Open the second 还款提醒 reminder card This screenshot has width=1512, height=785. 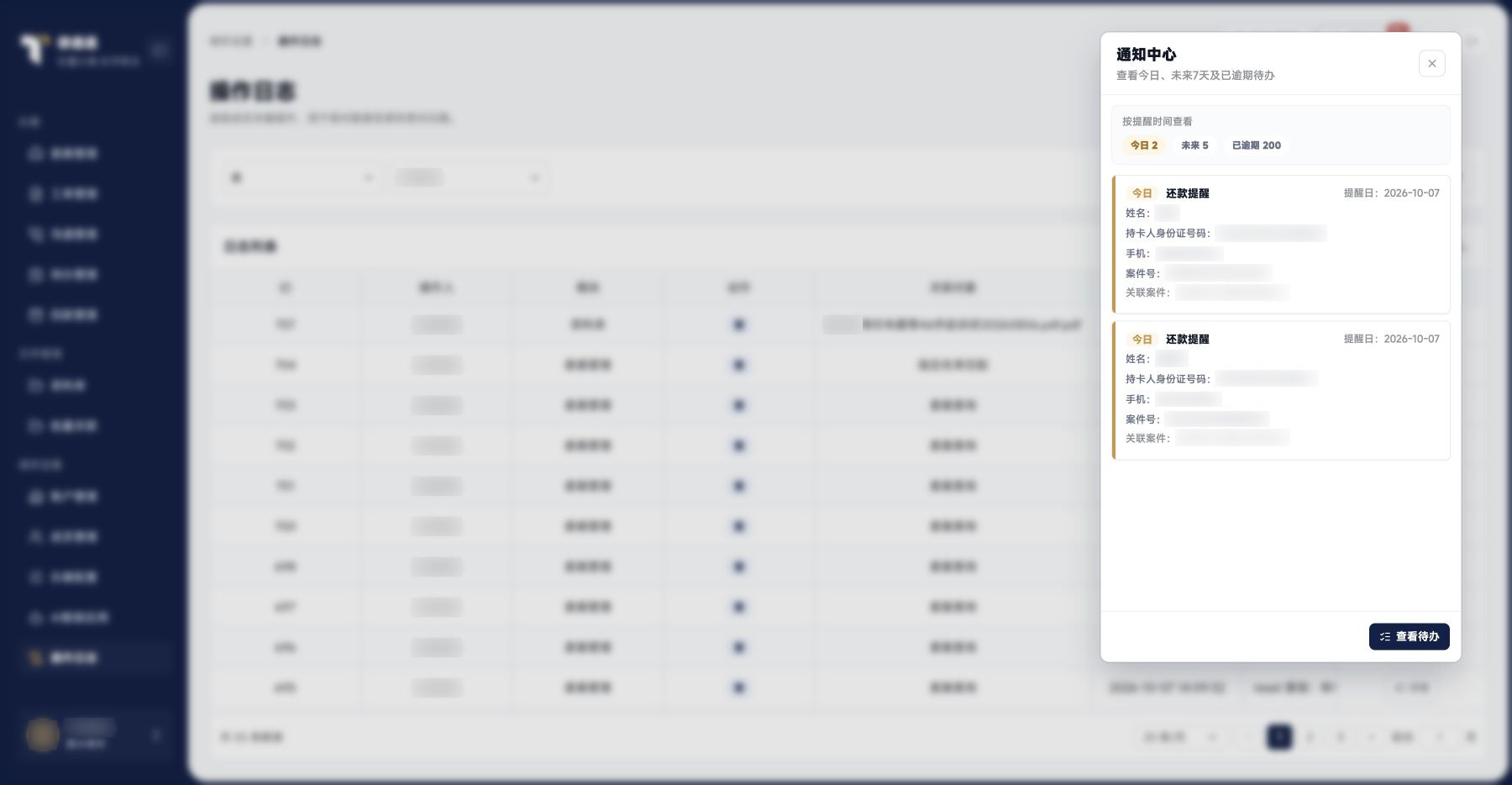coord(1281,391)
